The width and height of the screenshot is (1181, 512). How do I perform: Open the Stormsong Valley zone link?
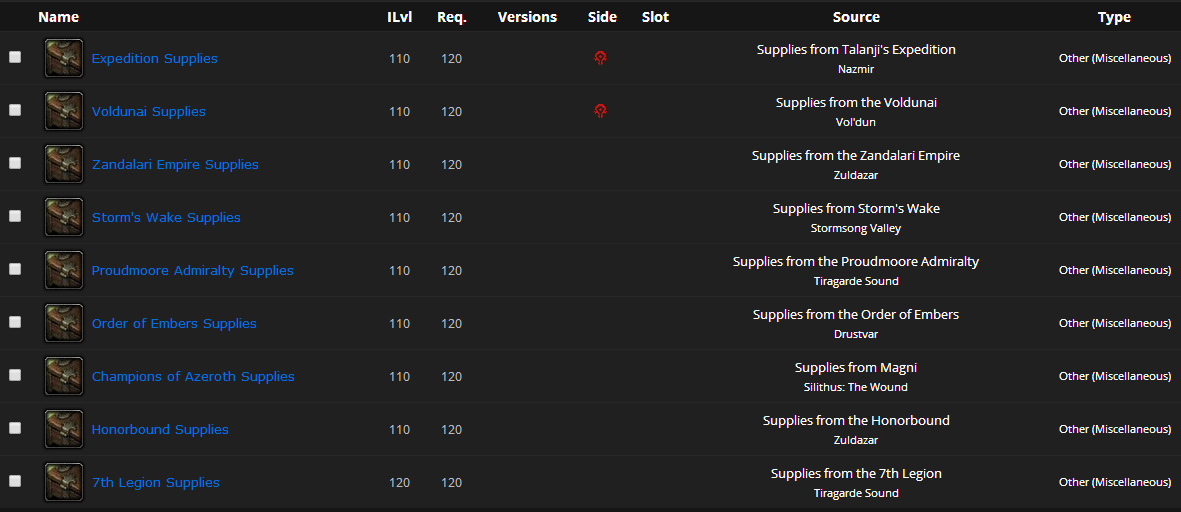pos(856,228)
